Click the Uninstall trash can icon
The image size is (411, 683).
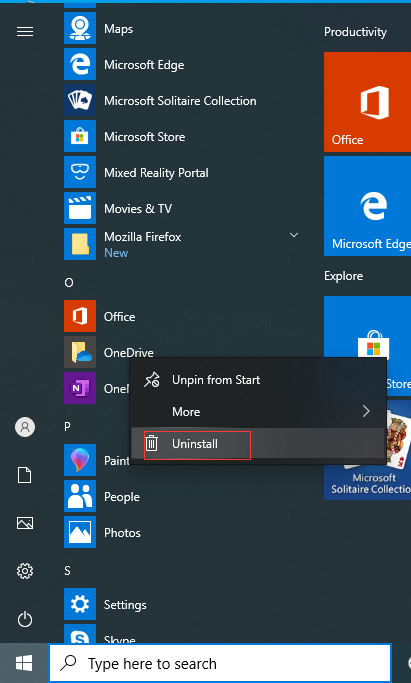tap(152, 444)
